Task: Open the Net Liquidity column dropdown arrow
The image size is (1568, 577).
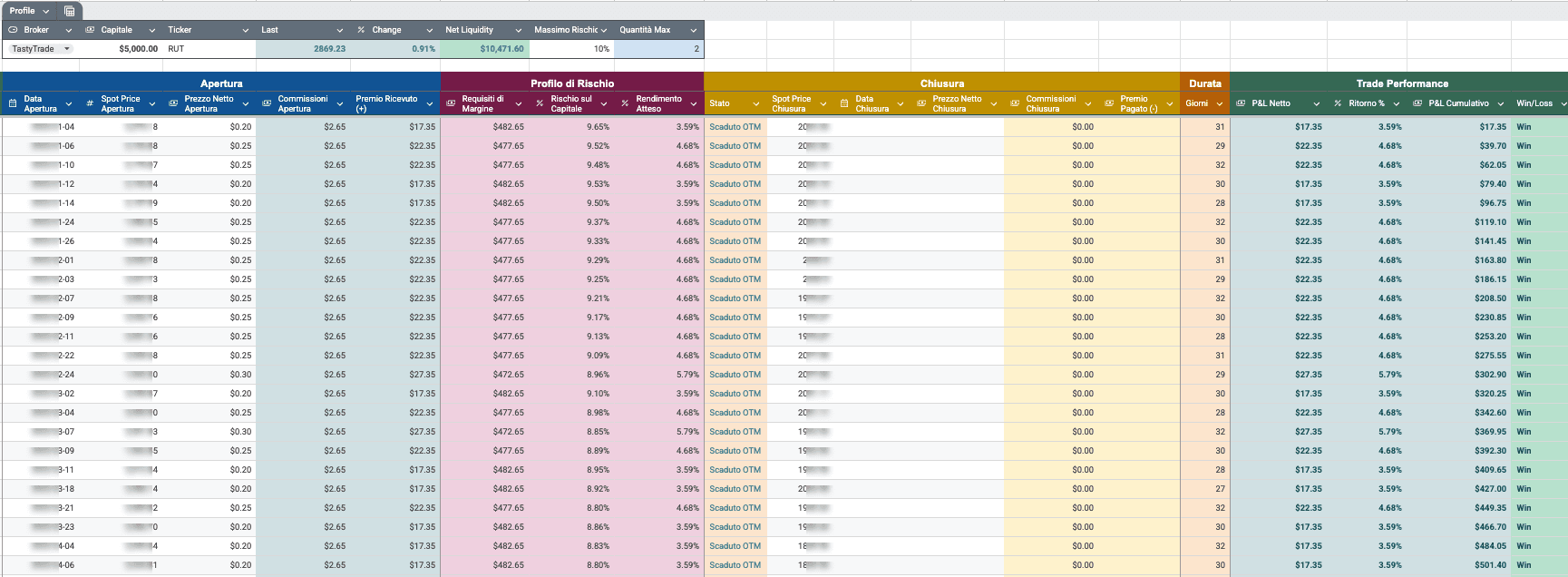Action: click(519, 30)
